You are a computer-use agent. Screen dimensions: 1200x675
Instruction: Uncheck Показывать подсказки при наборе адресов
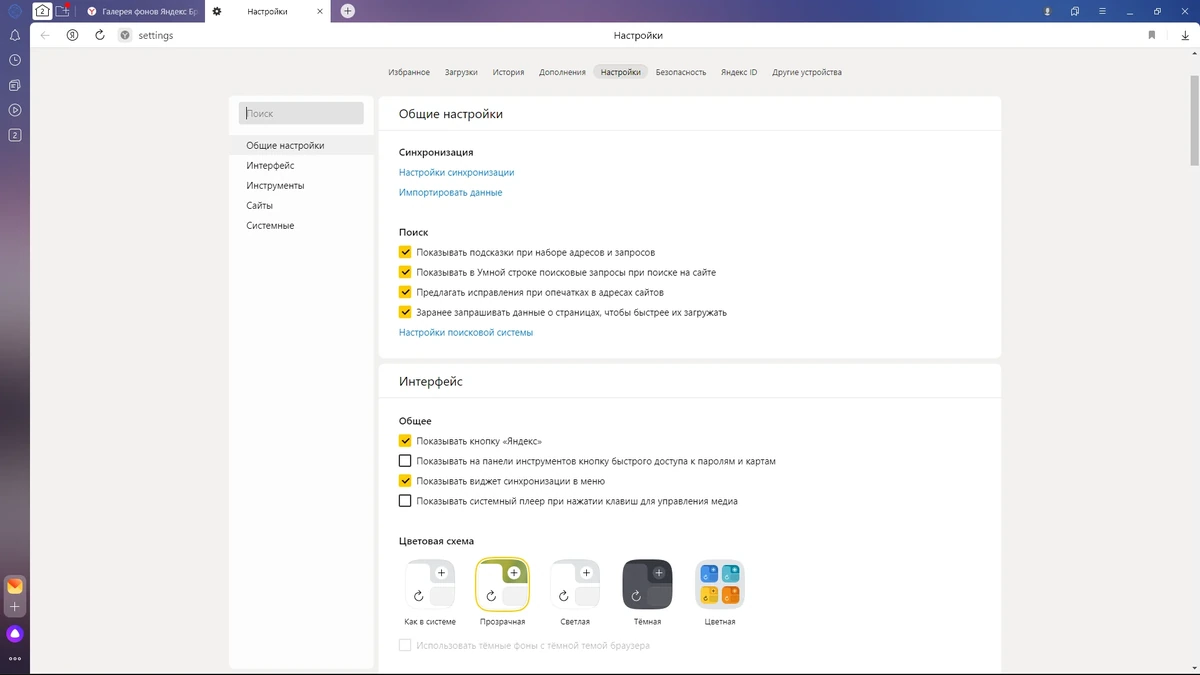point(405,252)
